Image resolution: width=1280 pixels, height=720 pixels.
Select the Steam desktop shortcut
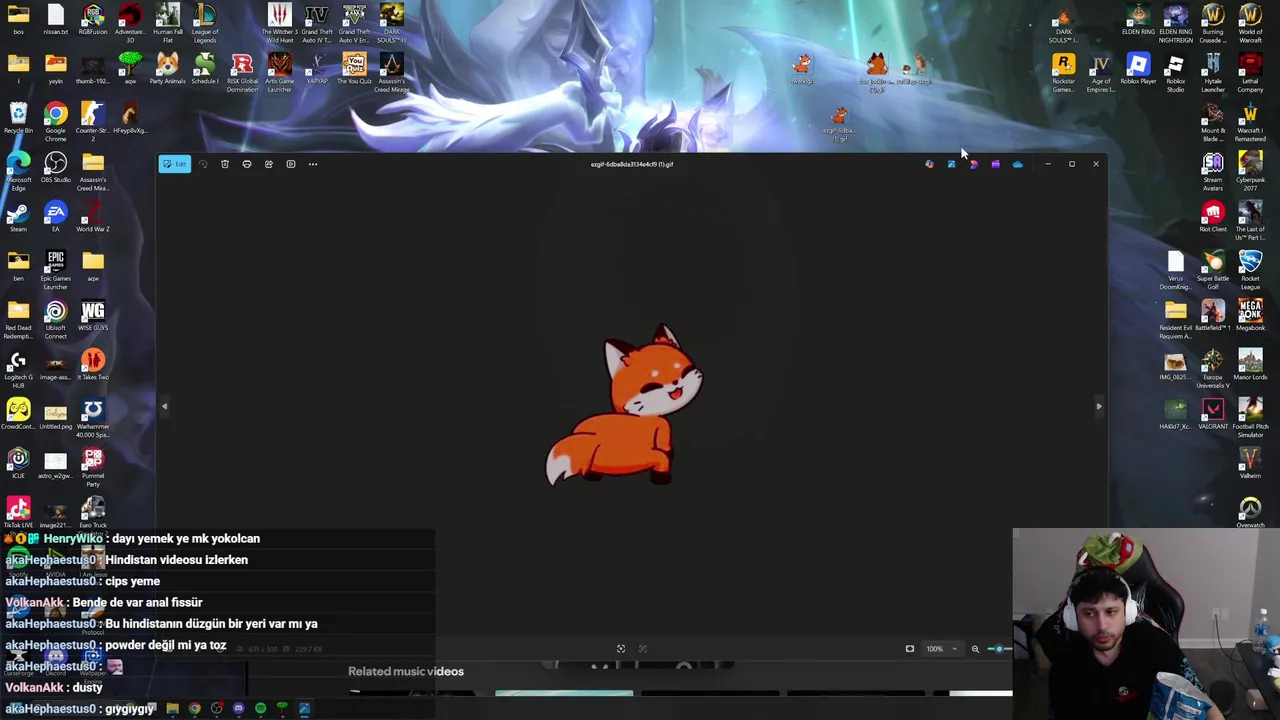(x=18, y=216)
